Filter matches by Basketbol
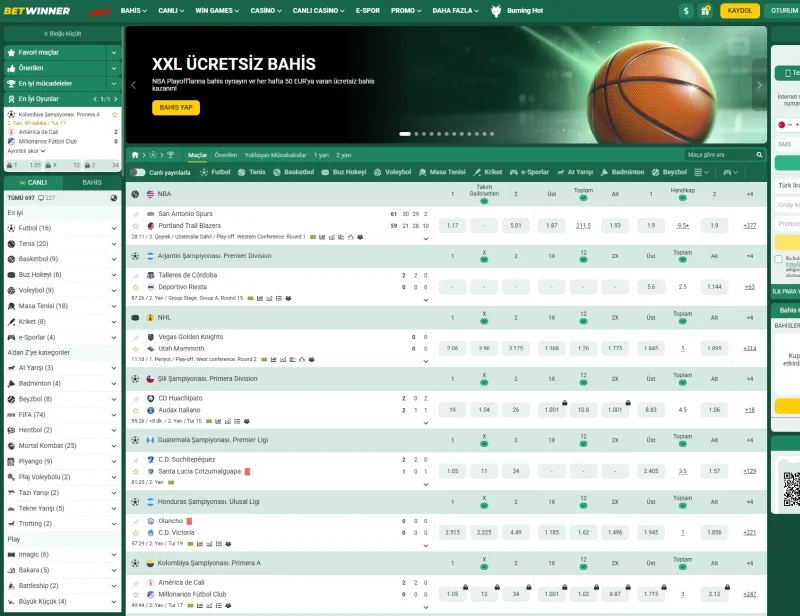Image resolution: width=800 pixels, height=616 pixels. coord(293,173)
